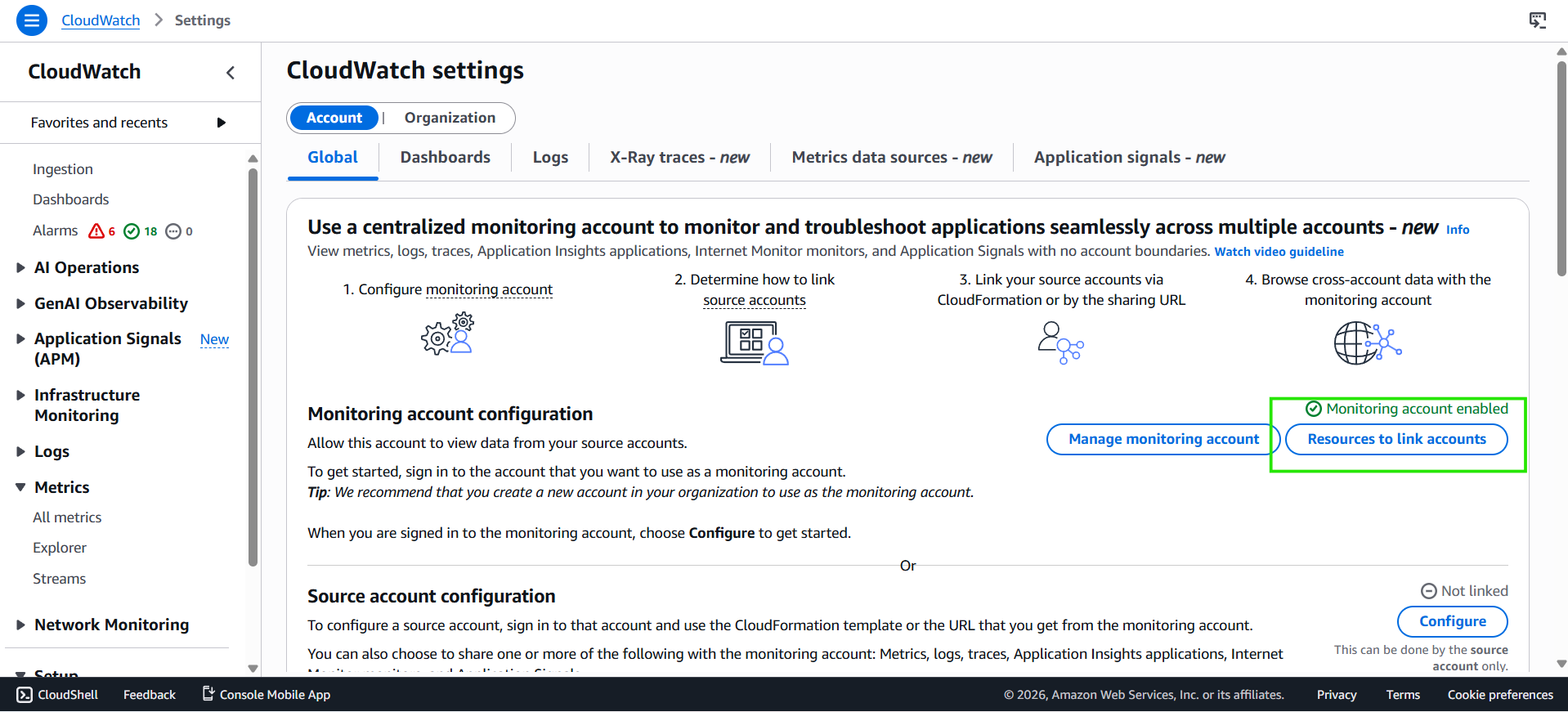Image resolution: width=1568 pixels, height=712 pixels.
Task: Switch to the Logs settings tab
Action: click(x=550, y=158)
